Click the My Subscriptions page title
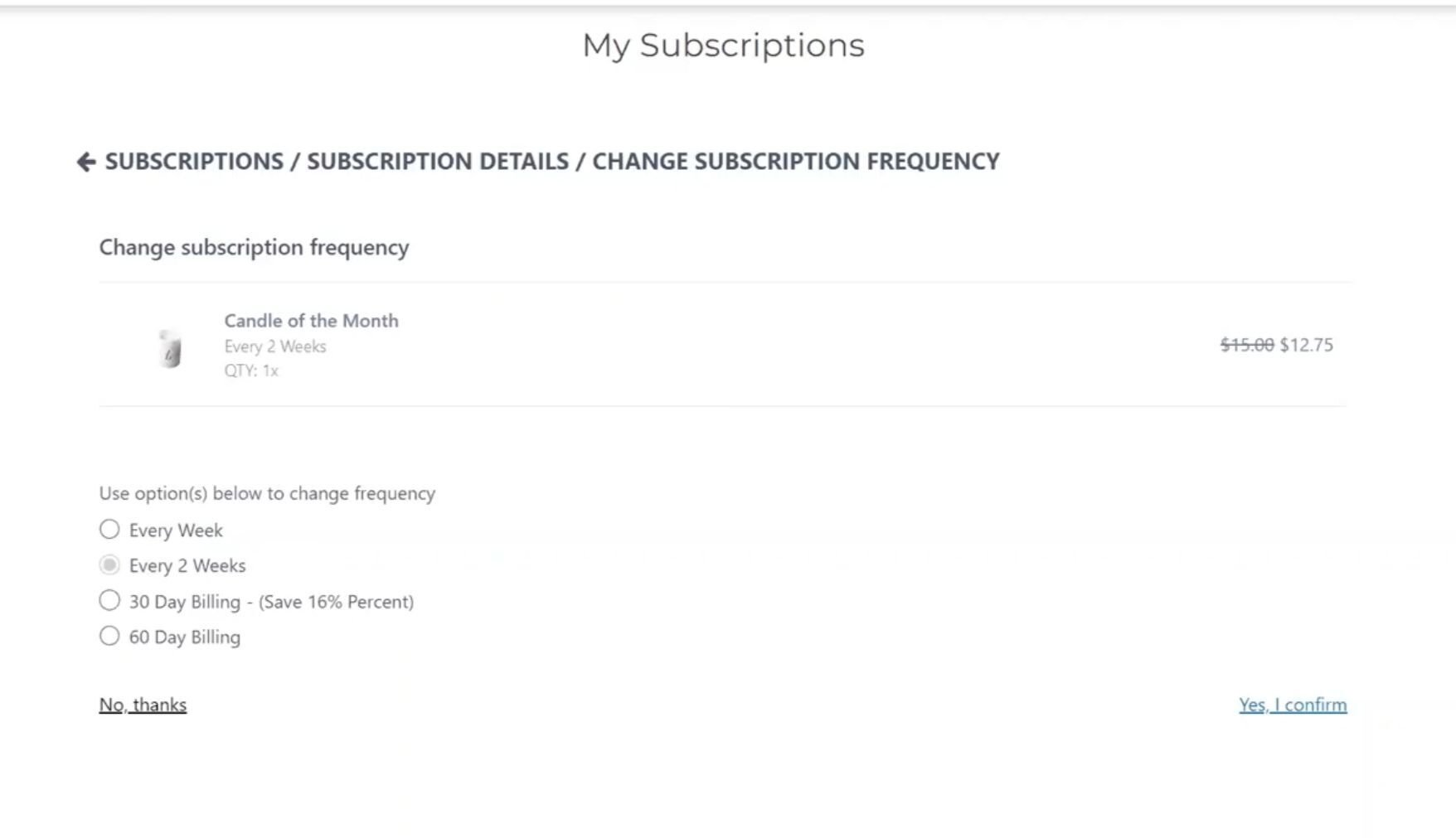This screenshot has width=1456, height=838. (722, 46)
